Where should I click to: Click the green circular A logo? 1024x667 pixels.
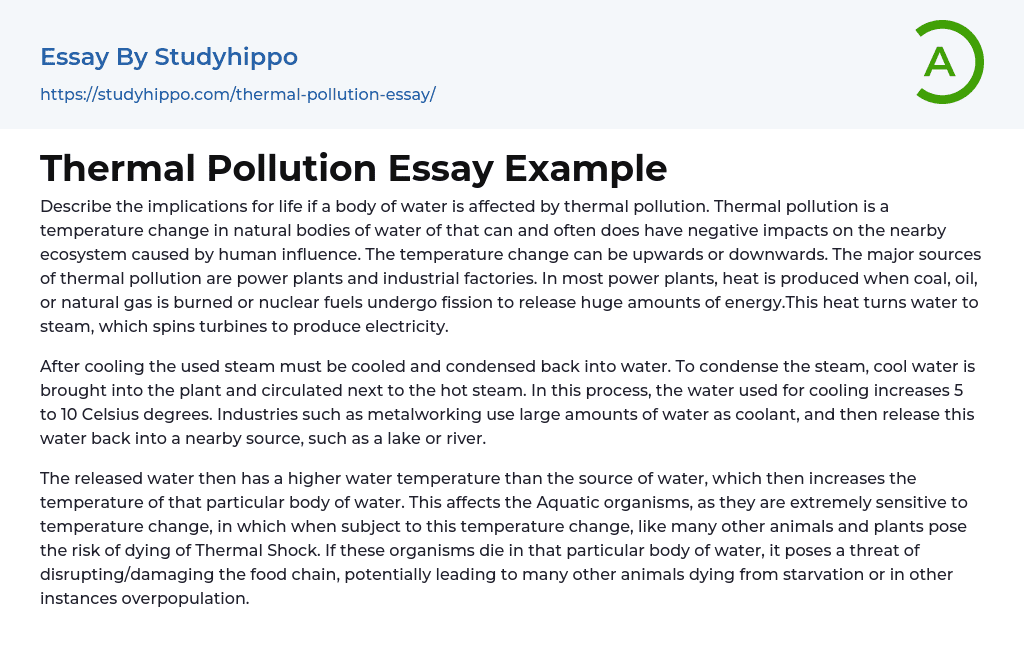tap(948, 62)
